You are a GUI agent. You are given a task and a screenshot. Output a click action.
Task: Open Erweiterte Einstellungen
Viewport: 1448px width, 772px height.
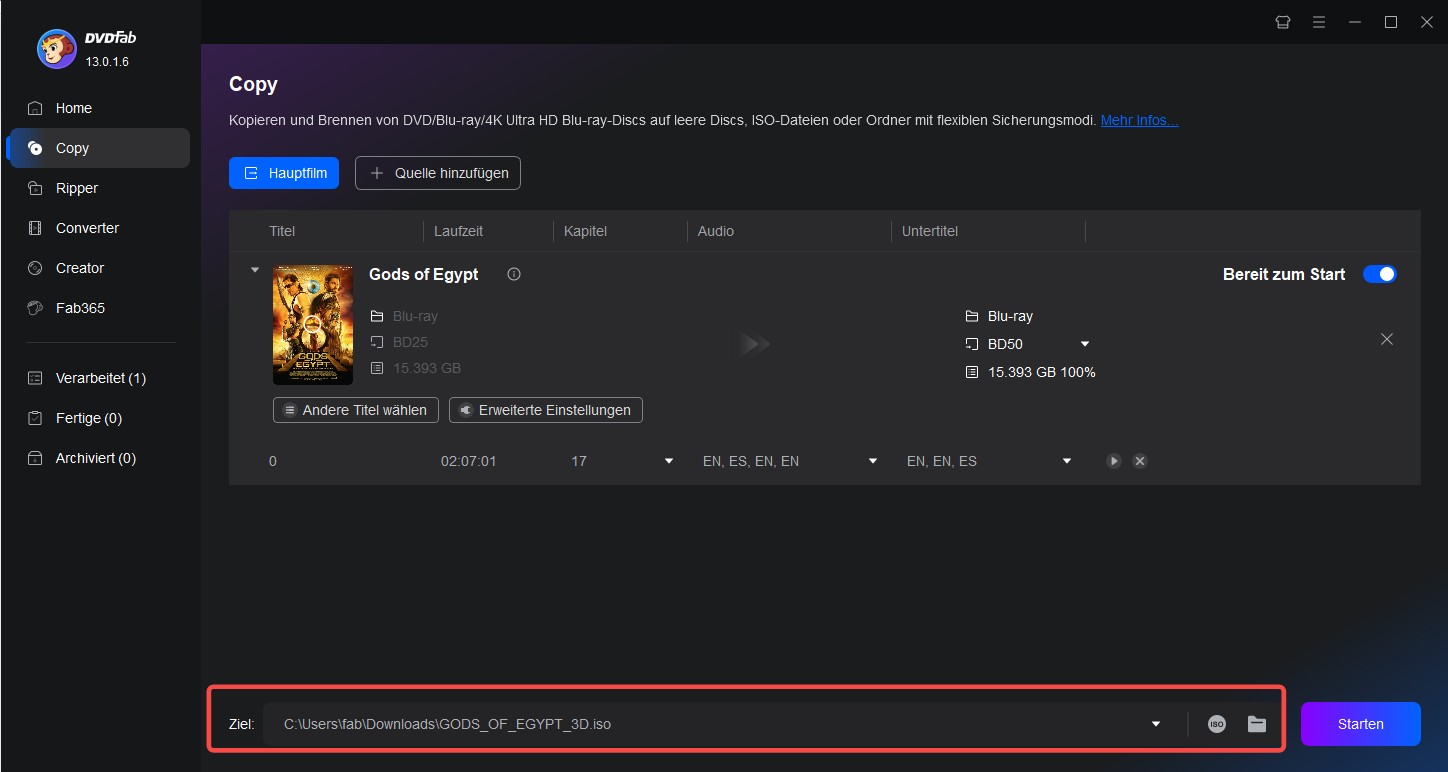coord(546,410)
